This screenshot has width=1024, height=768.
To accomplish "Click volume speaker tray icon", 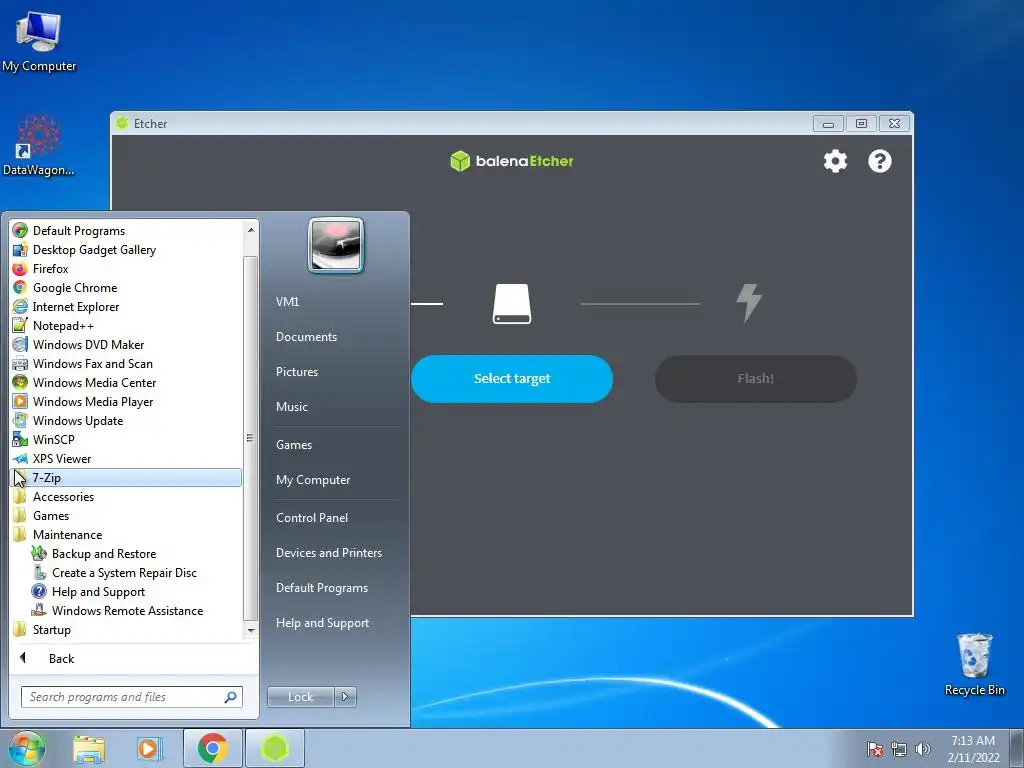I will 923,749.
